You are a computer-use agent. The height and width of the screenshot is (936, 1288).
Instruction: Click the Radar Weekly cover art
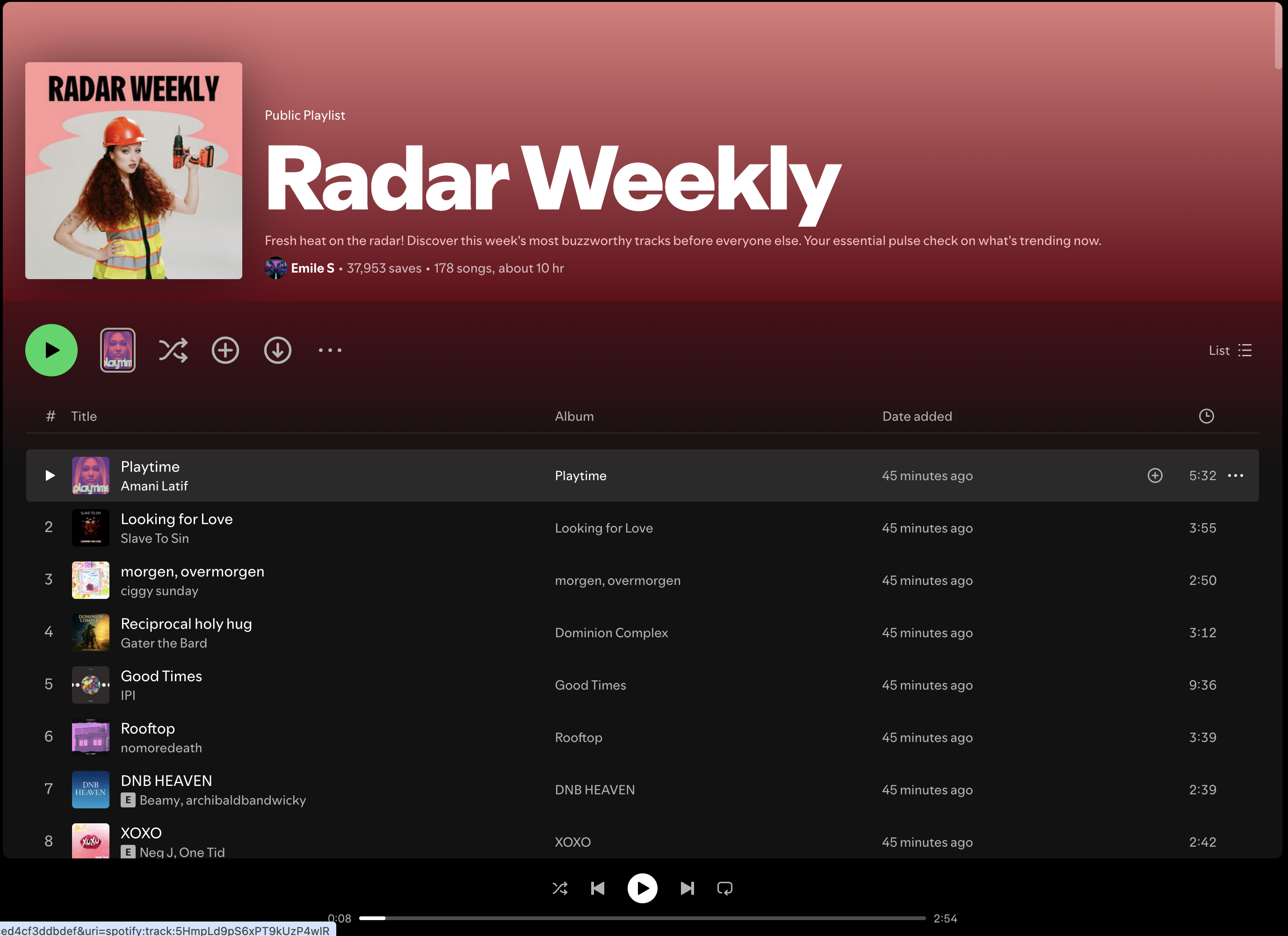[x=133, y=170]
